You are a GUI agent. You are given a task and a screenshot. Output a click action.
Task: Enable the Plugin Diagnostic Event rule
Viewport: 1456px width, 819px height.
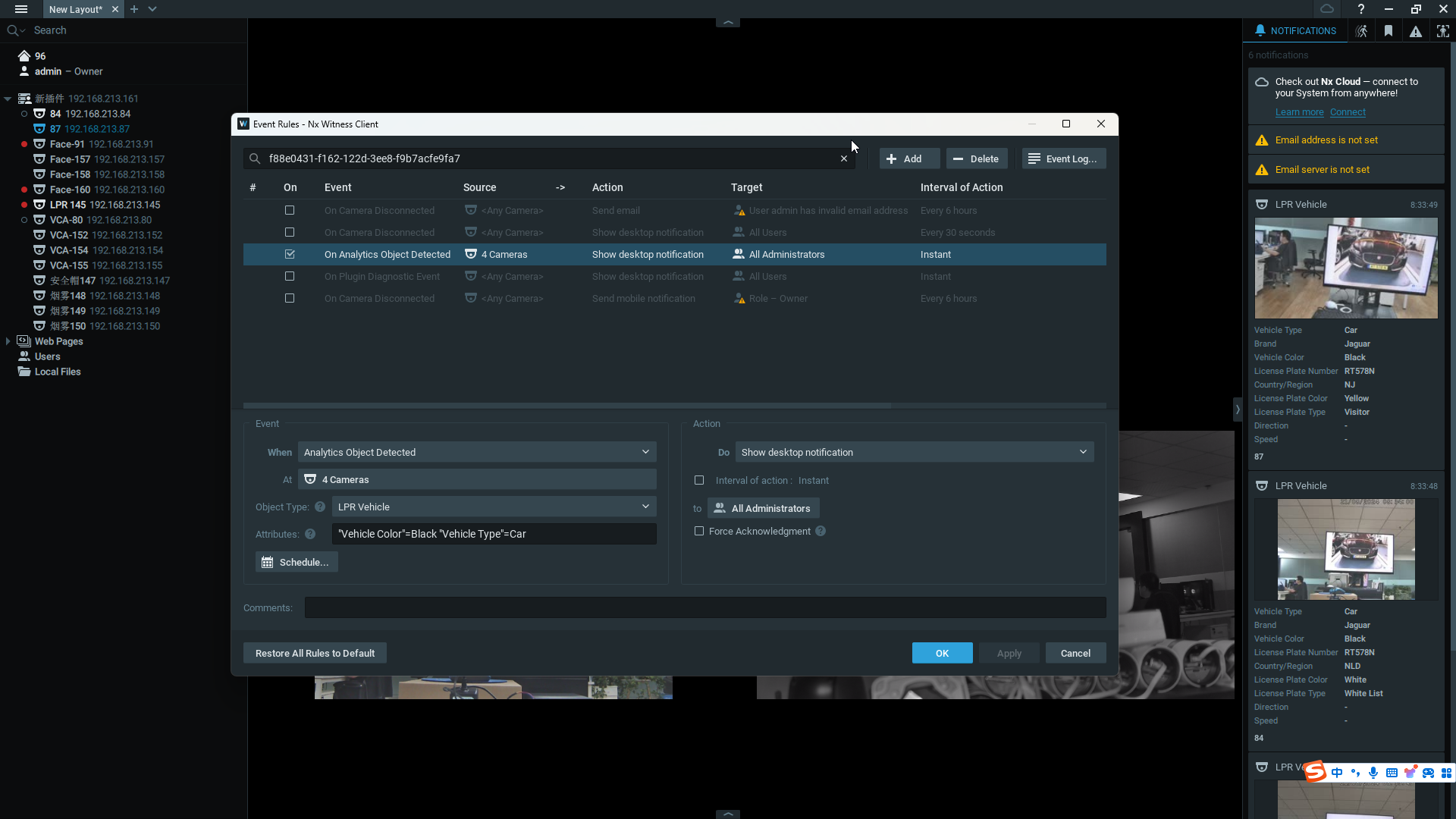[290, 276]
